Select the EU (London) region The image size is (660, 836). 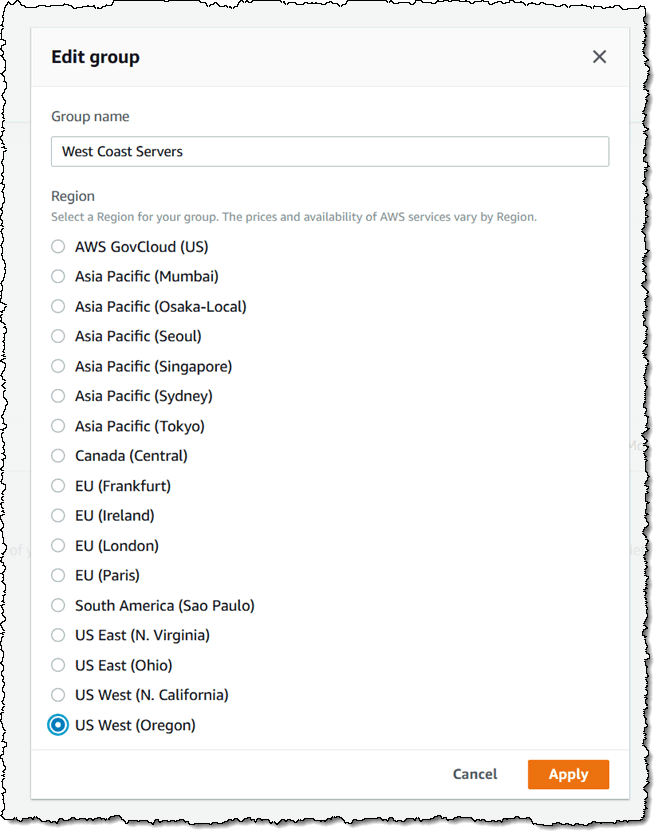[57, 545]
